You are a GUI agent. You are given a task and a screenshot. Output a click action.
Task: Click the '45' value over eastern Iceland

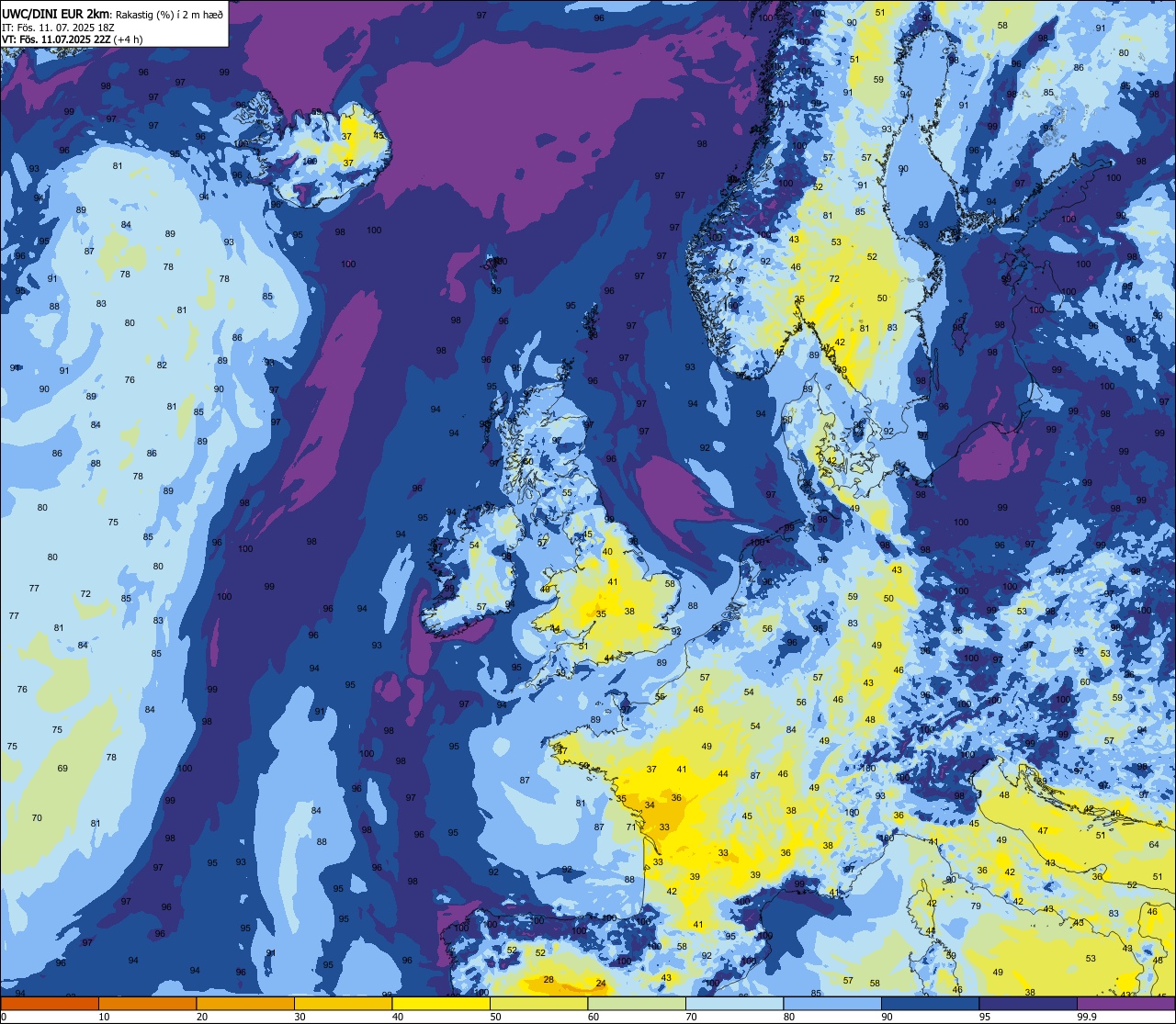click(378, 135)
